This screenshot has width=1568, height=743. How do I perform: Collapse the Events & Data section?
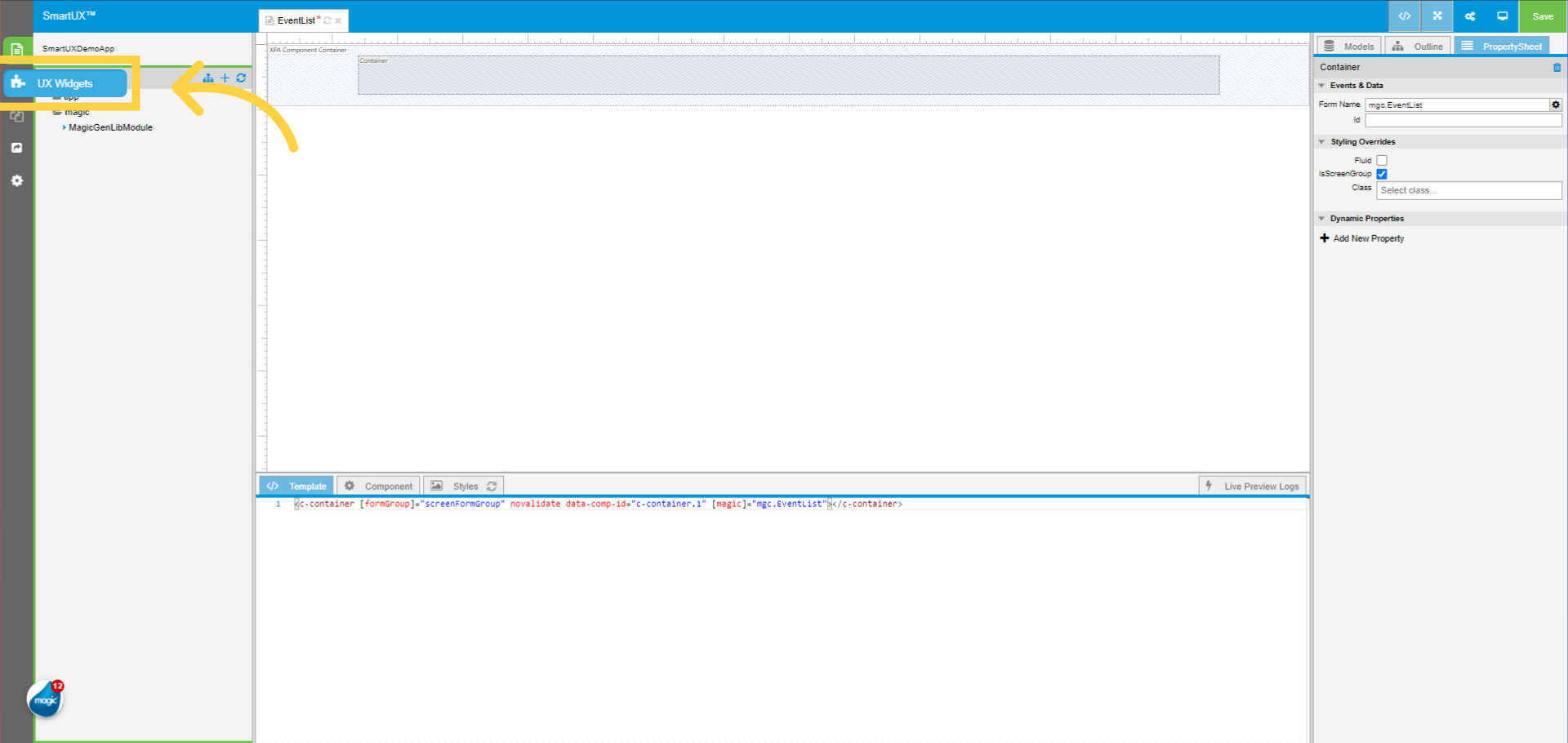coord(1323,85)
